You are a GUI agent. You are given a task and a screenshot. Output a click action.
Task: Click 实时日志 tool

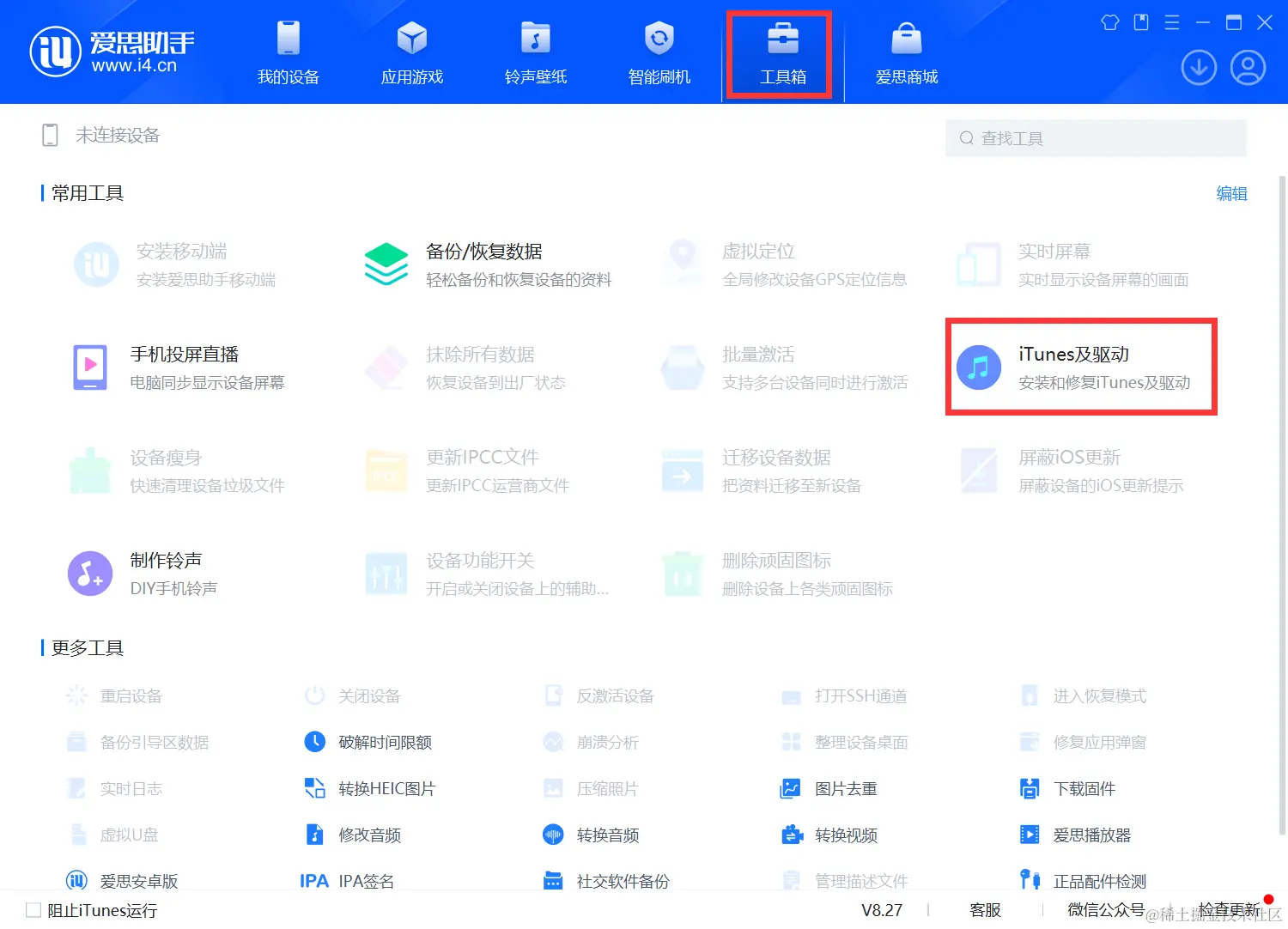point(113,788)
